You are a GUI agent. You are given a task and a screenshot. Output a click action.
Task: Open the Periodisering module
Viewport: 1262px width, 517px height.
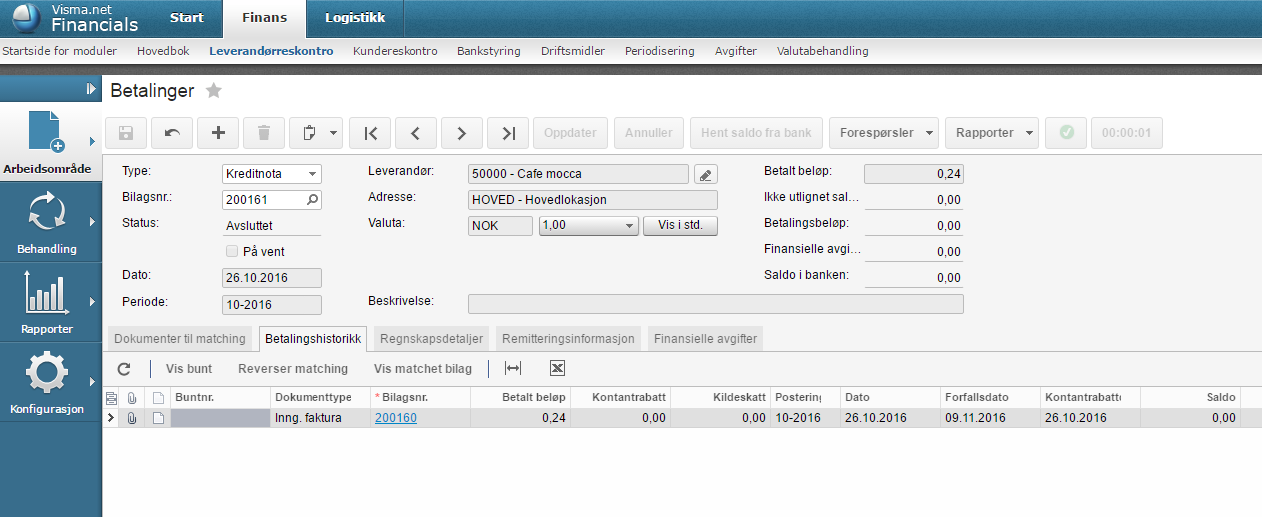660,51
